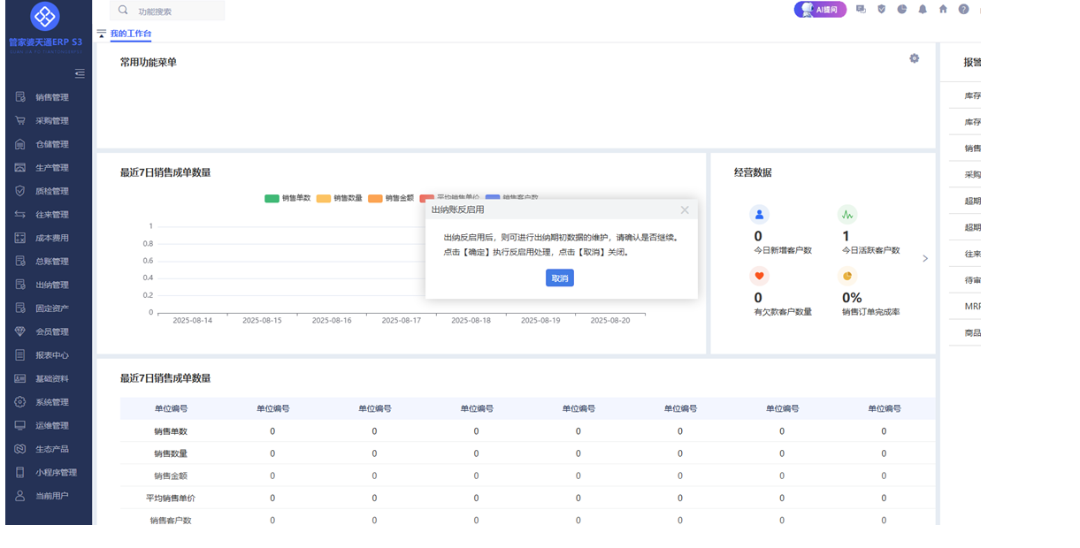Click the 今日新增客户数 card
Screen dimensions: 1080x548
pos(782,231)
